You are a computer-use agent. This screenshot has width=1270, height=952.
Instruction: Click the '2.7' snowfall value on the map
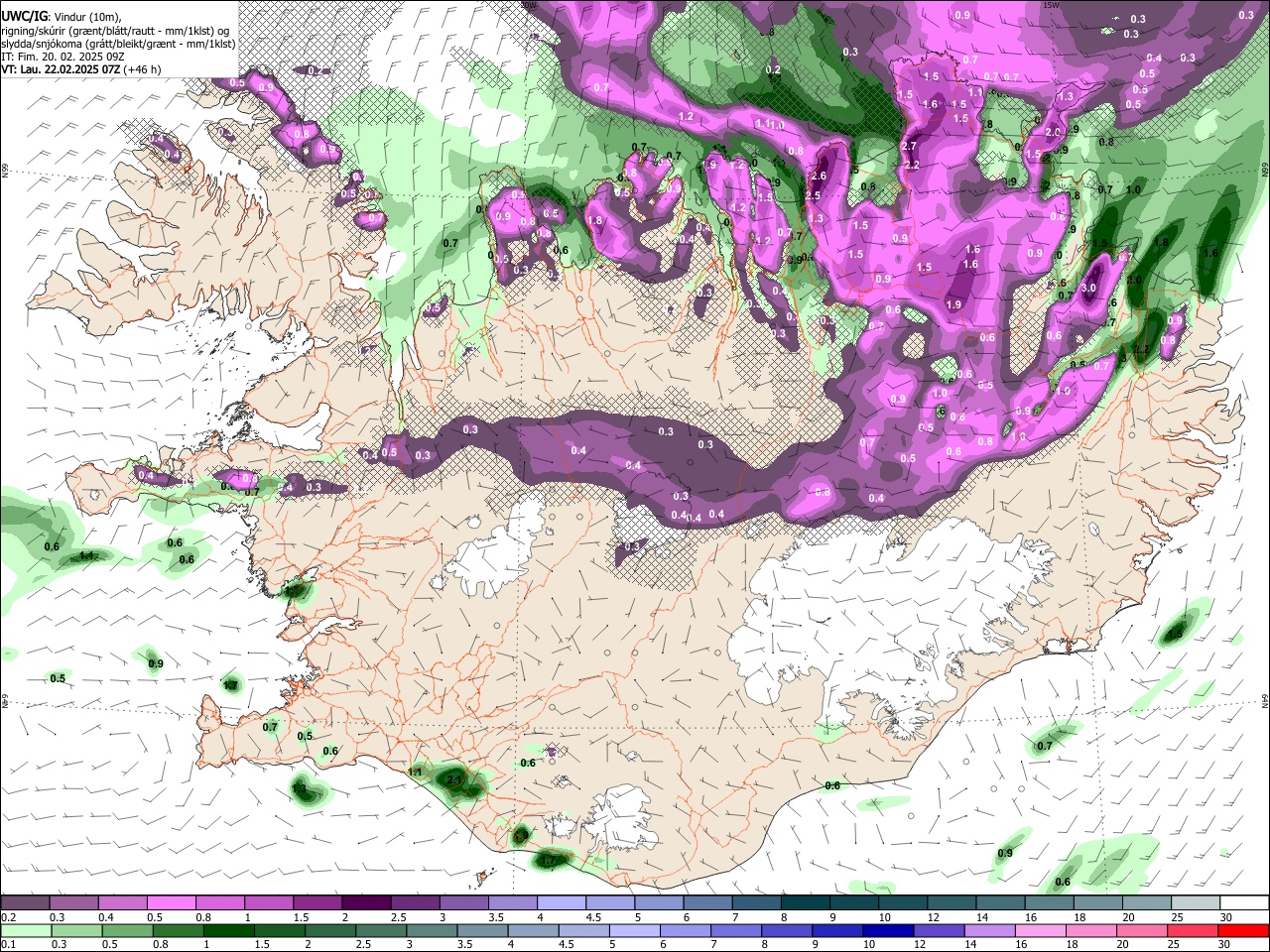click(909, 146)
